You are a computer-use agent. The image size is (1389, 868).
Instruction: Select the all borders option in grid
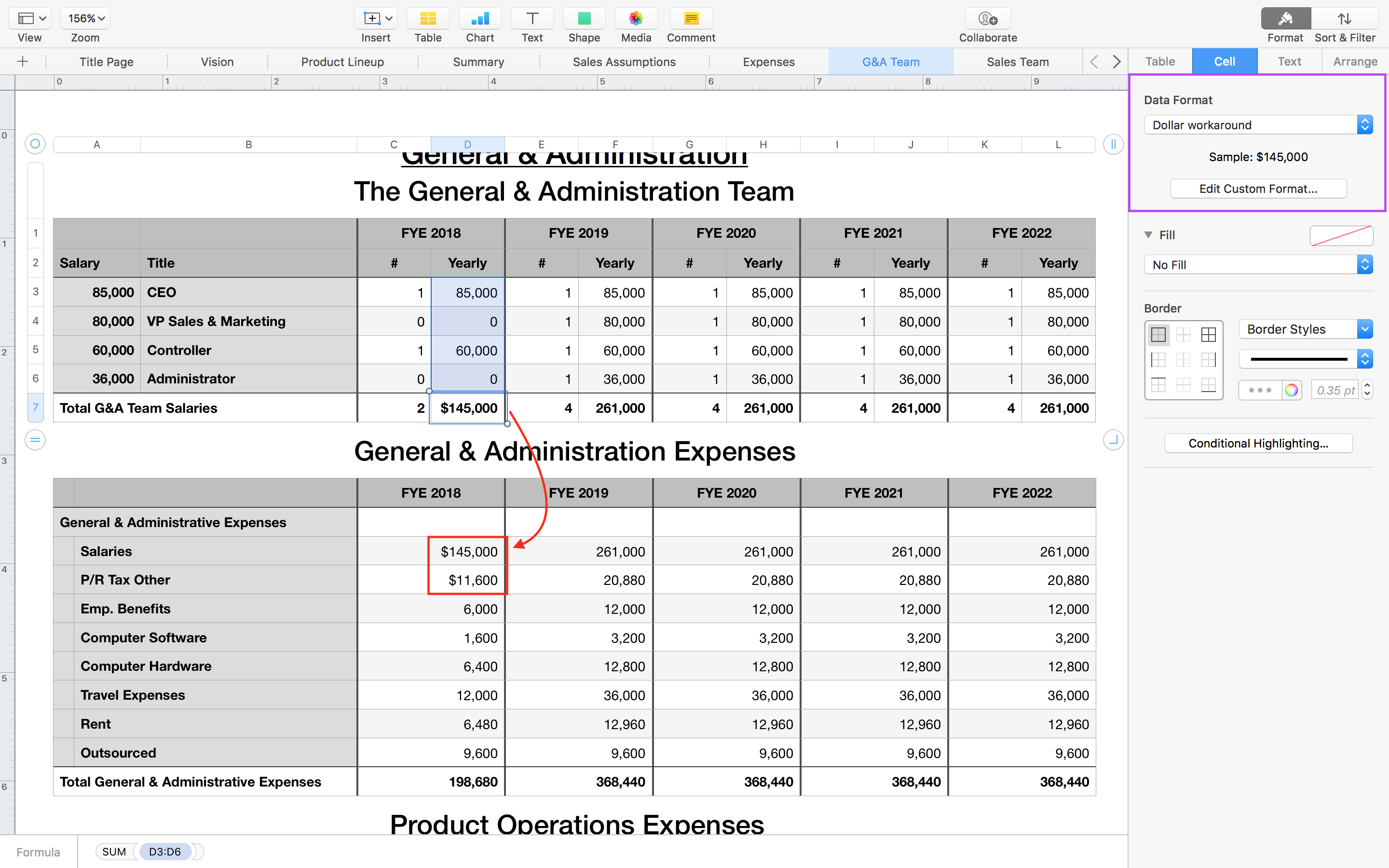[1208, 335]
